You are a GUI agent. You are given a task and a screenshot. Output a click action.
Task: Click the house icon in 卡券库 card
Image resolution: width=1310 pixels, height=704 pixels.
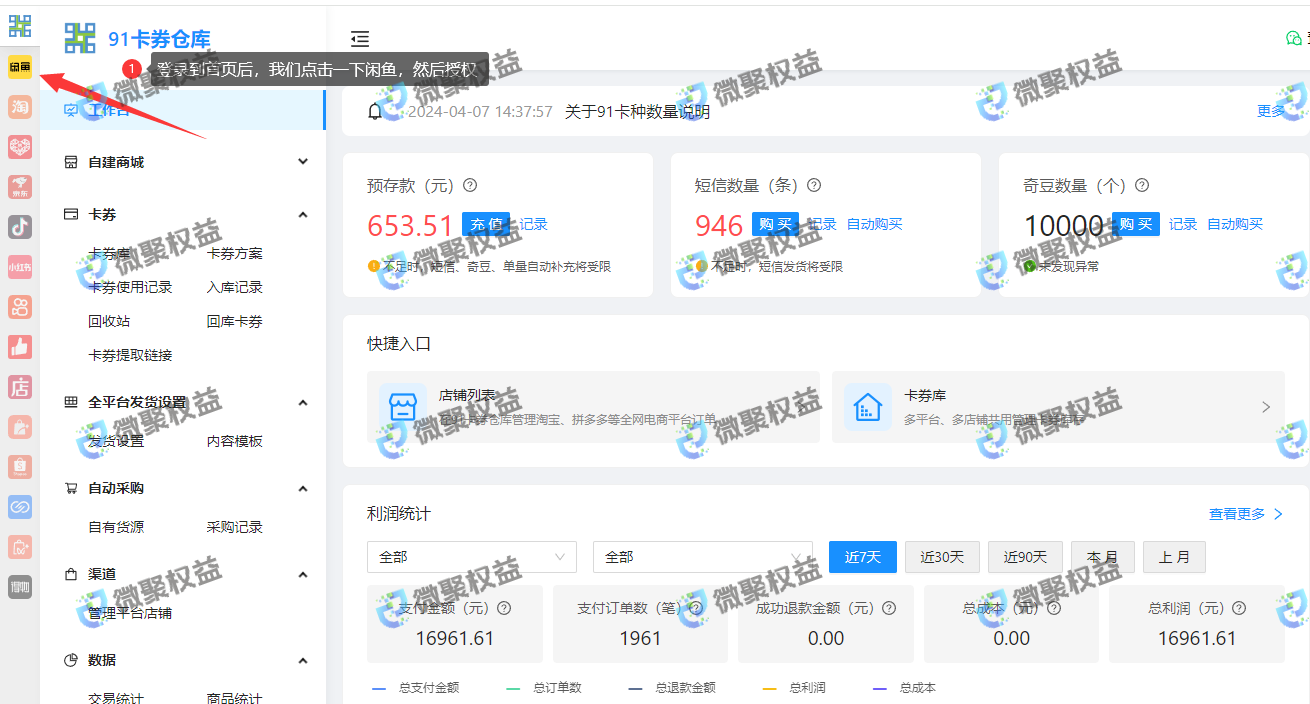pyautogui.click(x=868, y=407)
